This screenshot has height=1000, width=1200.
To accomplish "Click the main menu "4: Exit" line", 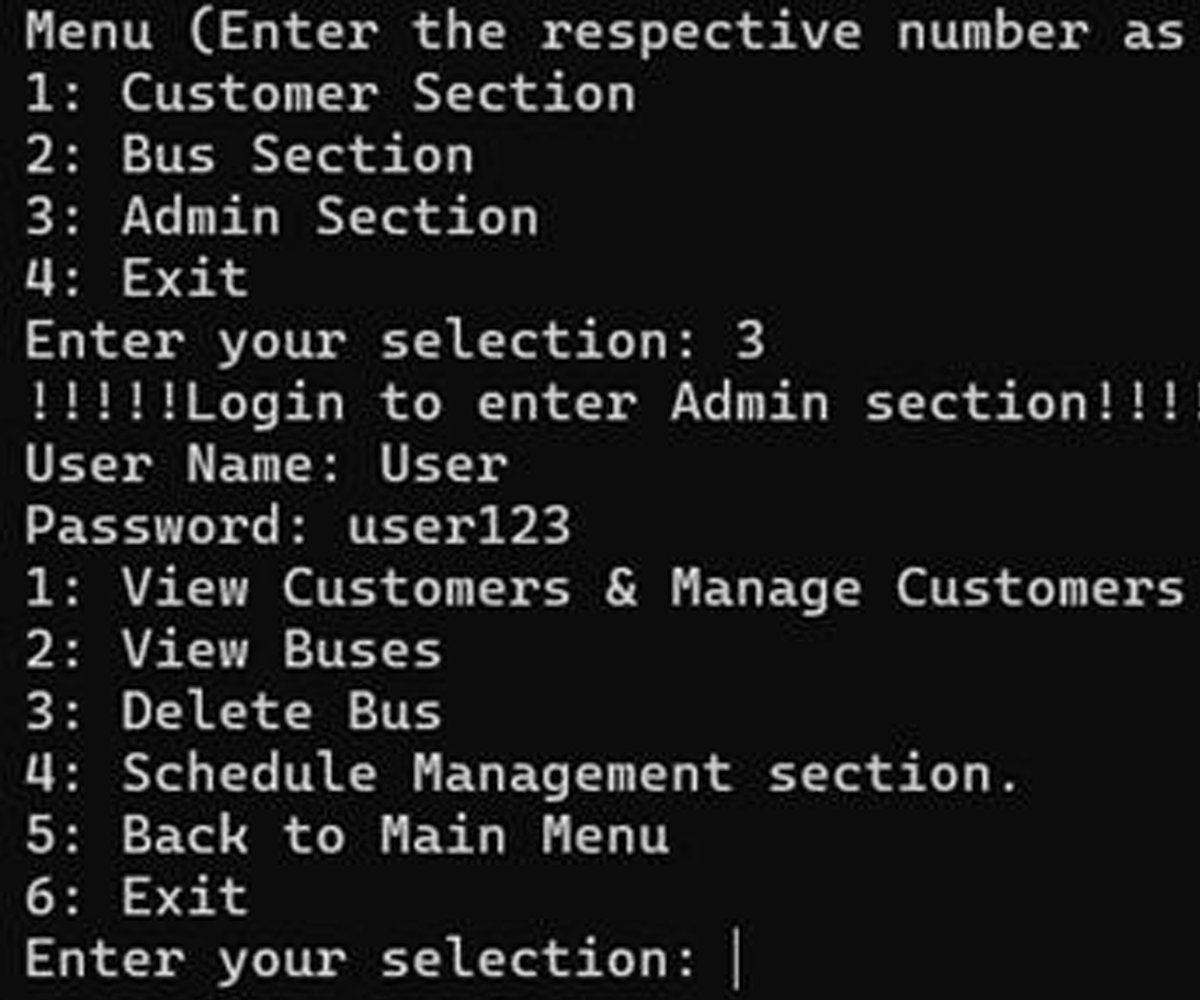I will pos(136,279).
